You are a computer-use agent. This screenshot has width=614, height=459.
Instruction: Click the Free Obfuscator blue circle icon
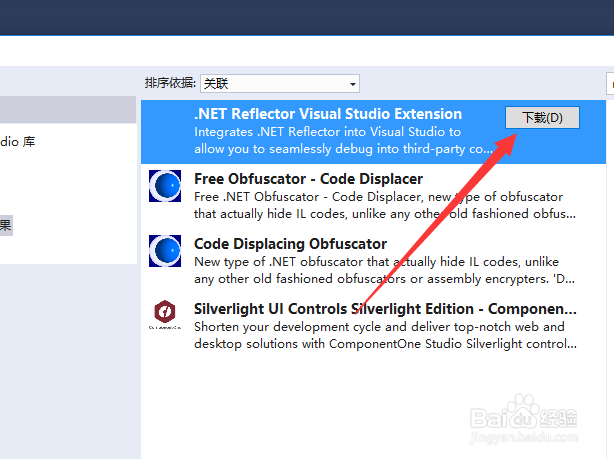click(x=164, y=187)
